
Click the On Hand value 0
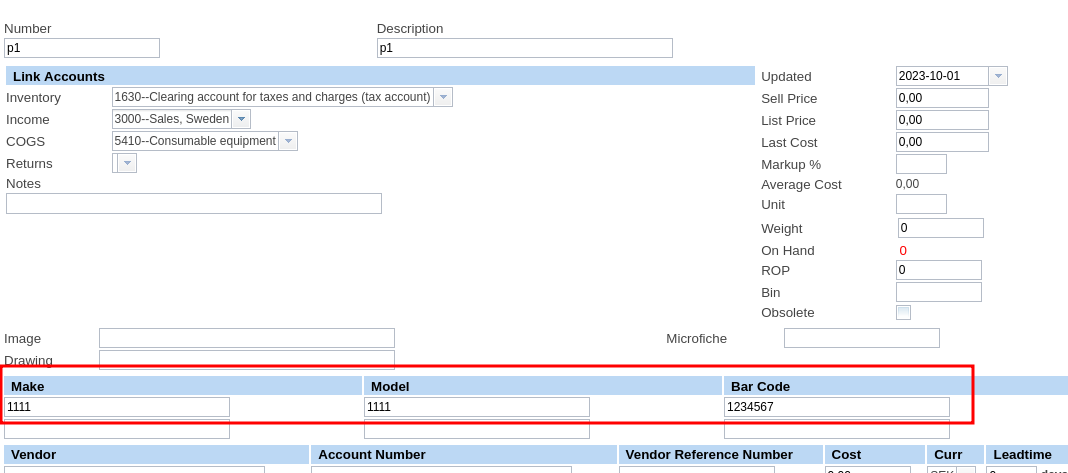[x=903, y=251]
